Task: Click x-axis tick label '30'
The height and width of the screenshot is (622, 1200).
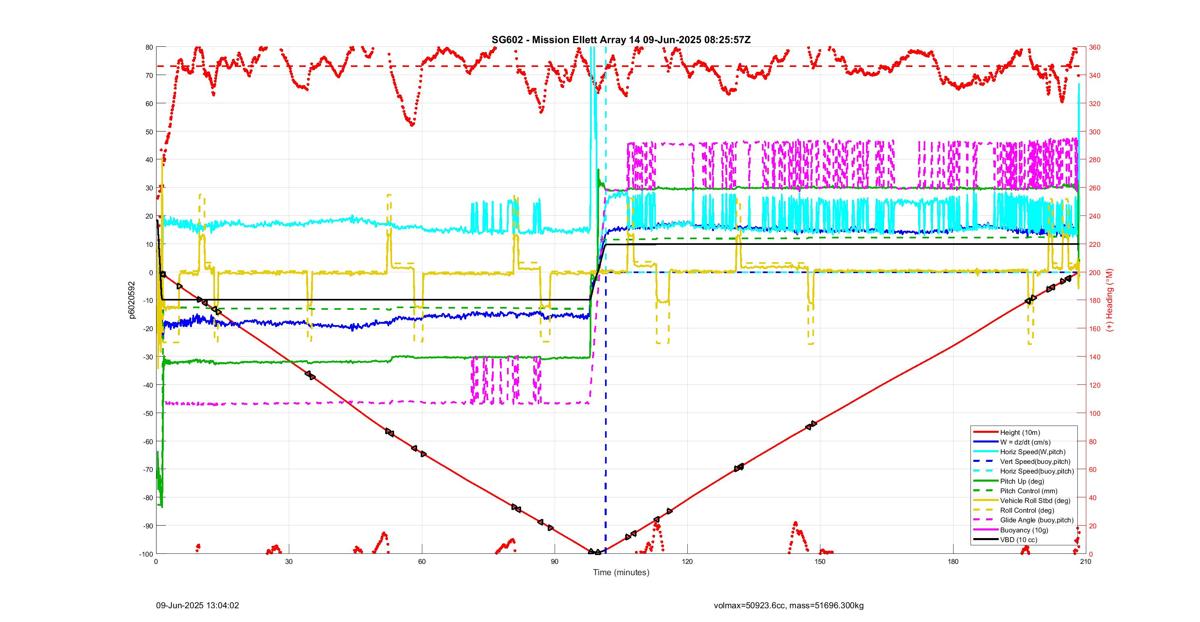Action: [x=289, y=562]
